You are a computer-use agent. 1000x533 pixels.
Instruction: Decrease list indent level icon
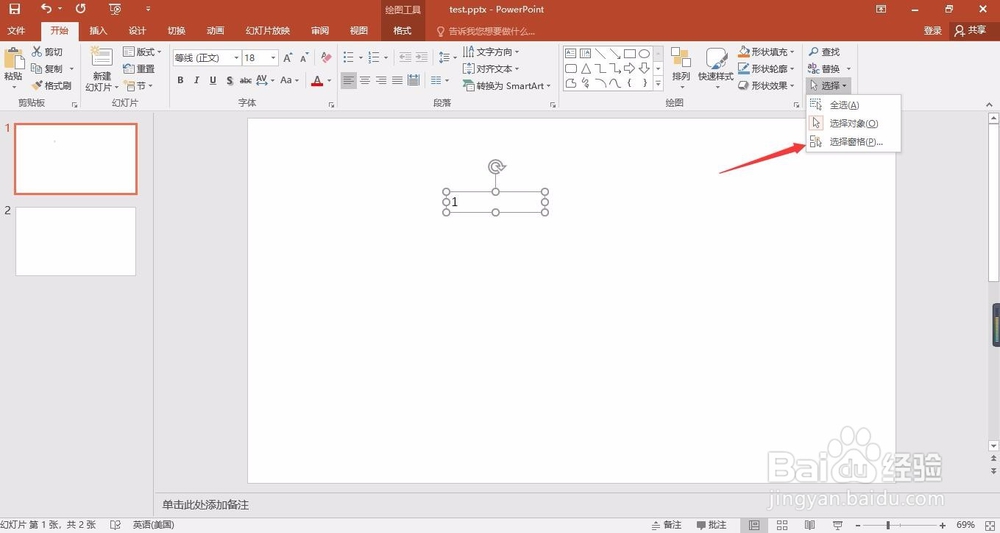[x=405, y=58]
